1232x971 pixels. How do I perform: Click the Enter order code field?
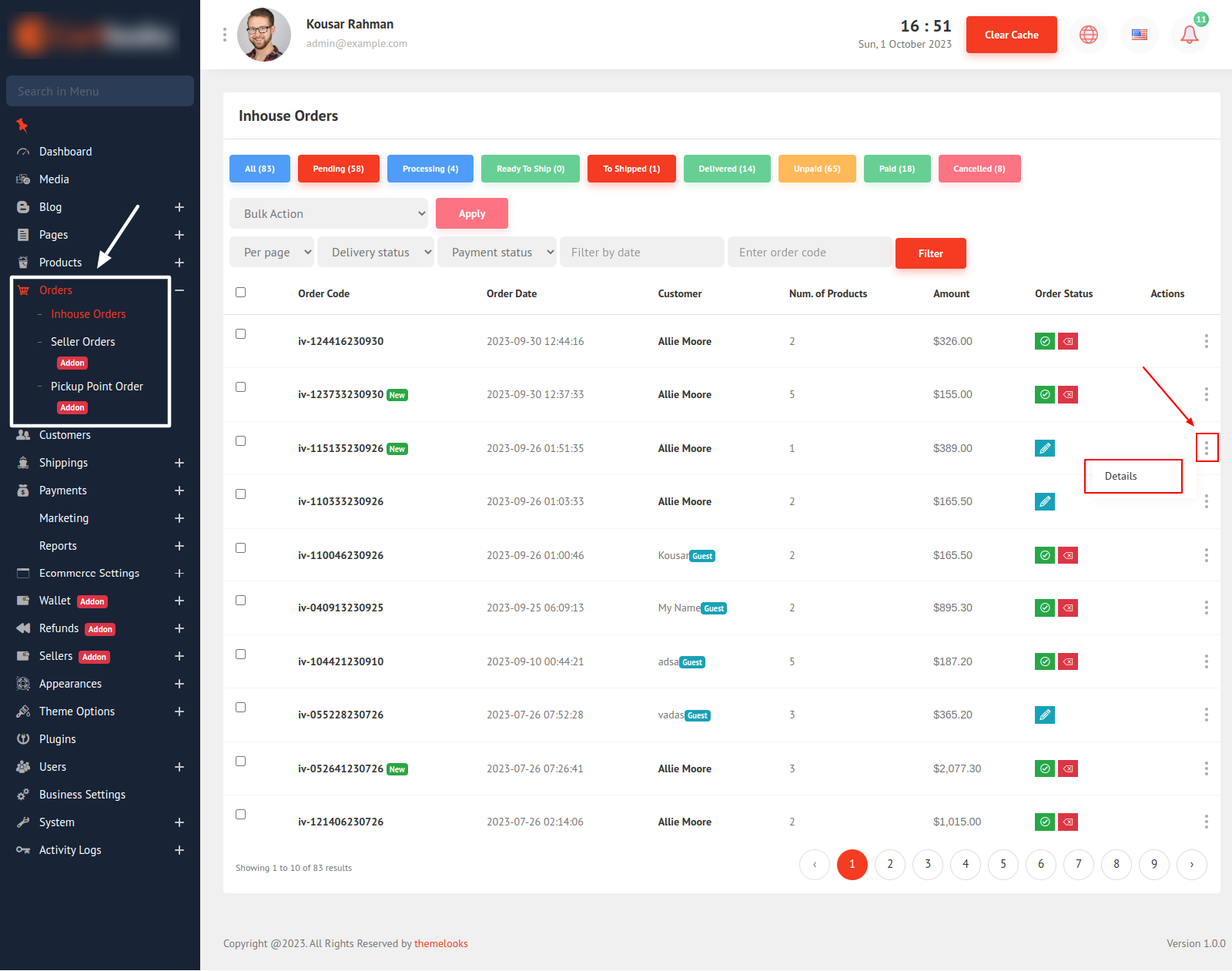(808, 253)
